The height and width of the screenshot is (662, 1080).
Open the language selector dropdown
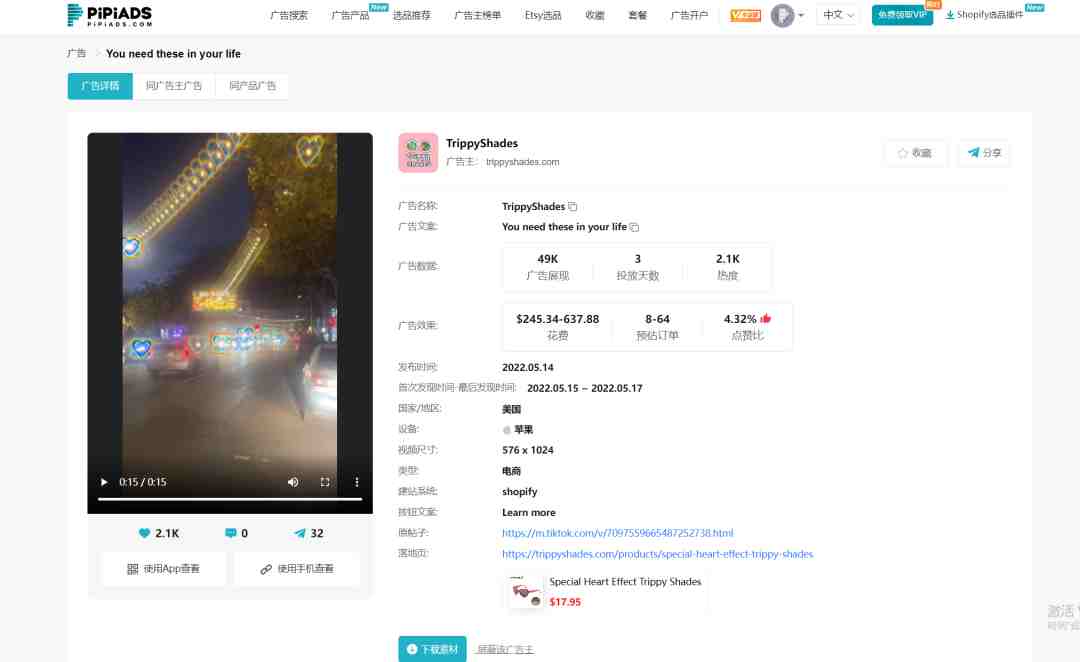click(838, 15)
